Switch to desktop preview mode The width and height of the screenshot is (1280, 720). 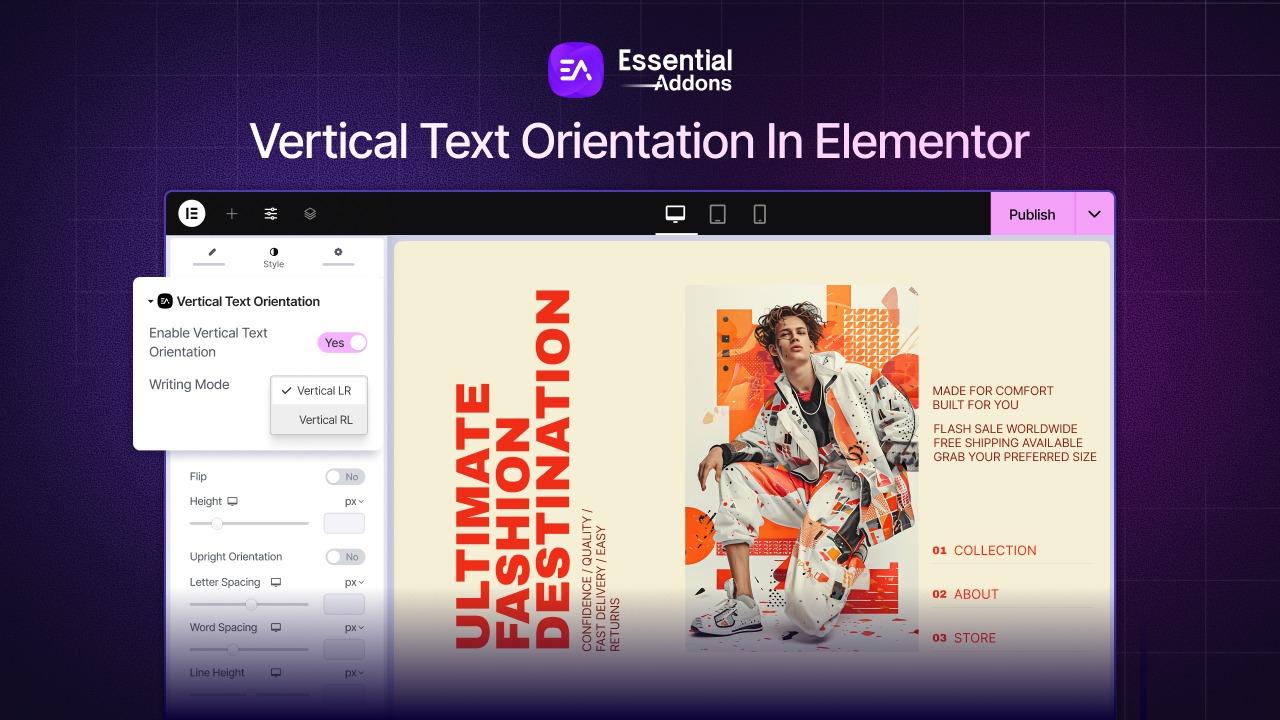point(675,212)
